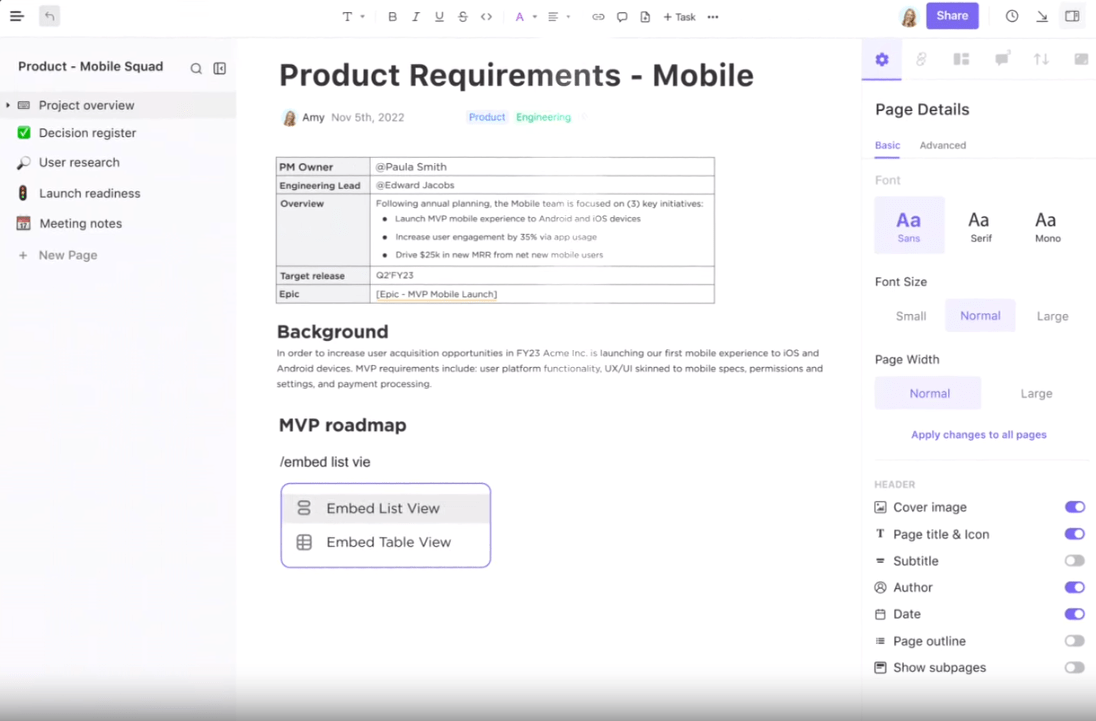Add a comment with the speech bubble icon
Screen dimensions: 1096x721
click(621, 17)
